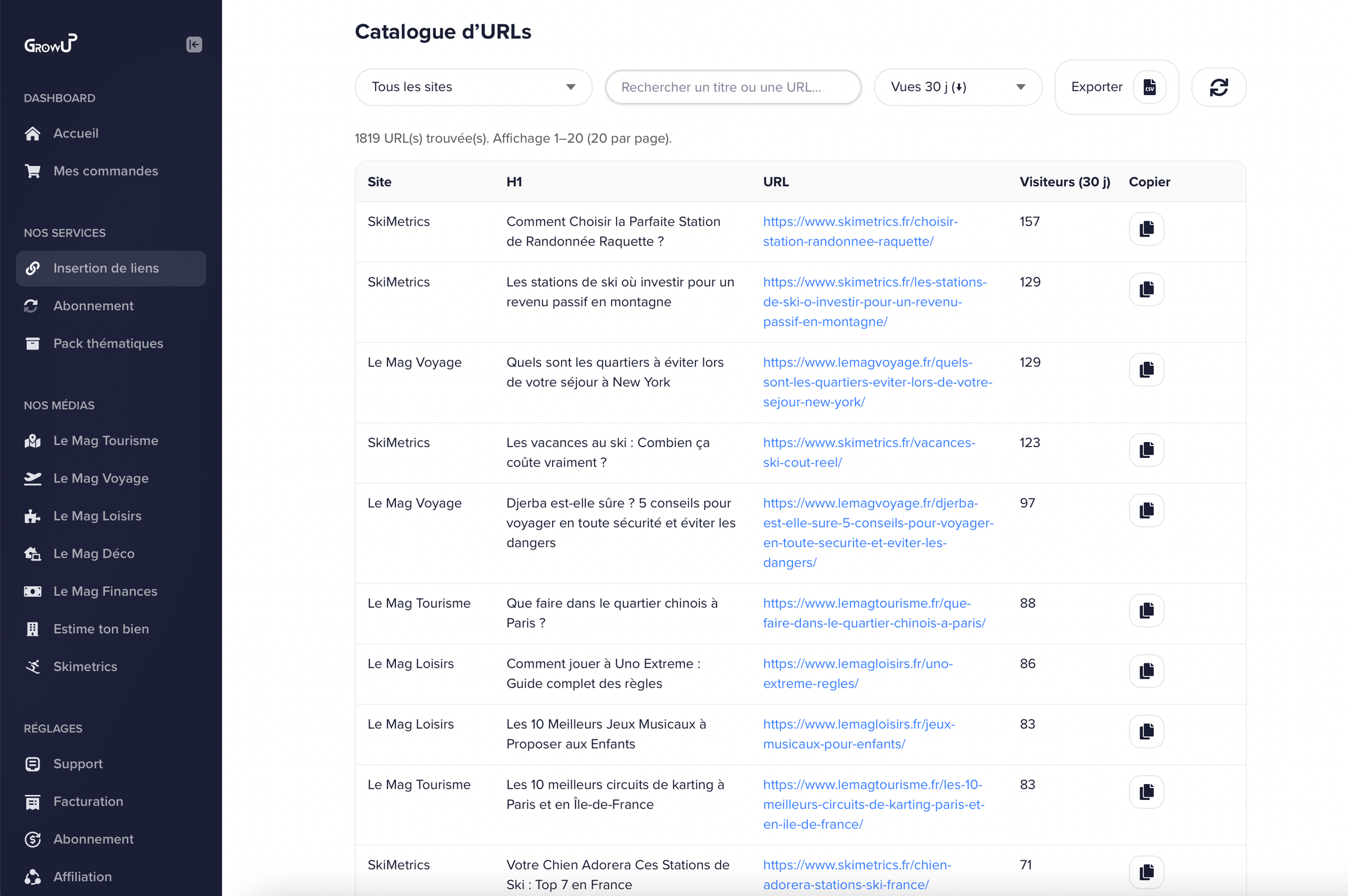
Task: Click the Le Mag Voyage plane icon
Action: coord(33,478)
